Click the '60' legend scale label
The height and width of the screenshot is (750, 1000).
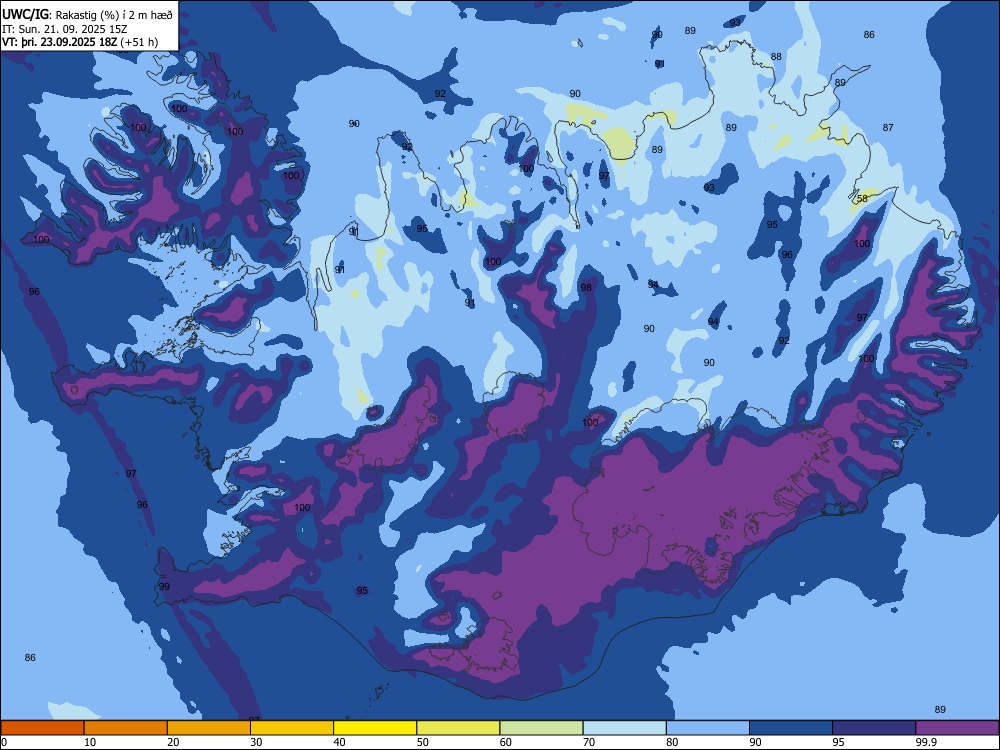(x=506, y=742)
